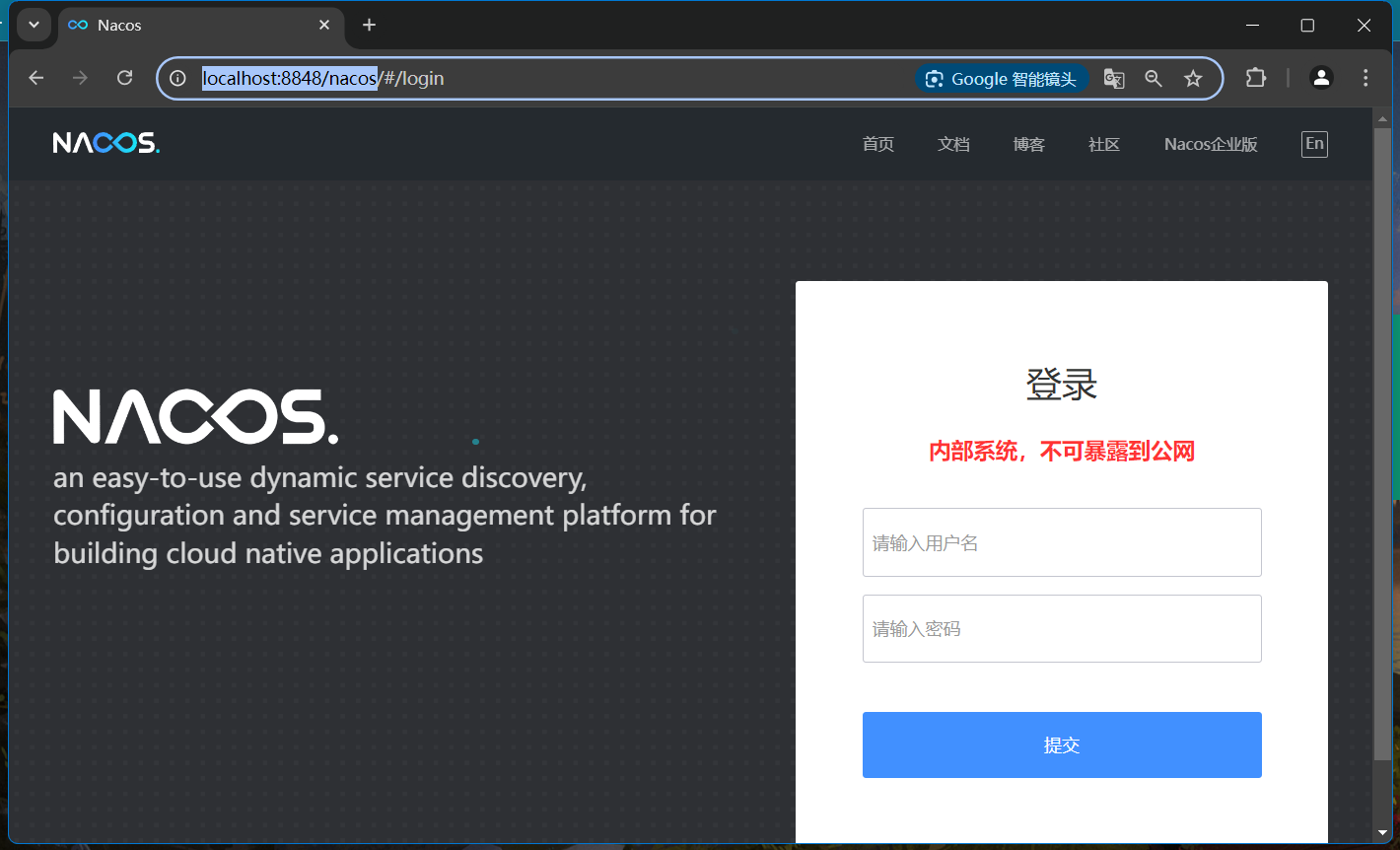Image resolution: width=1400 pixels, height=850 pixels.
Task: Click the page vertical scrollbar thumb
Action: 1382,444
